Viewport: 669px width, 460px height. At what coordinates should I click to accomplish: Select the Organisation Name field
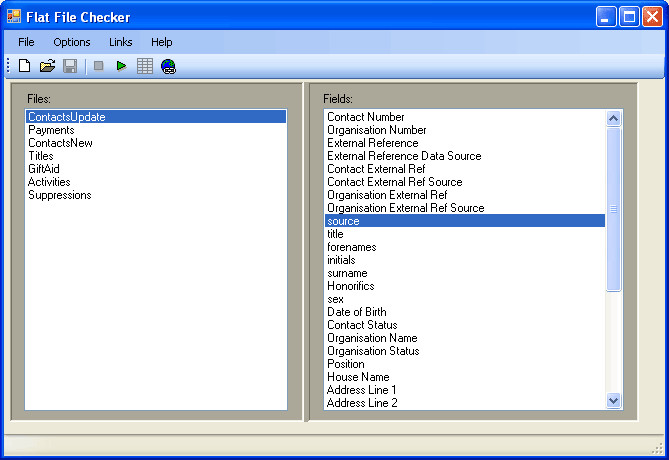(x=465, y=338)
